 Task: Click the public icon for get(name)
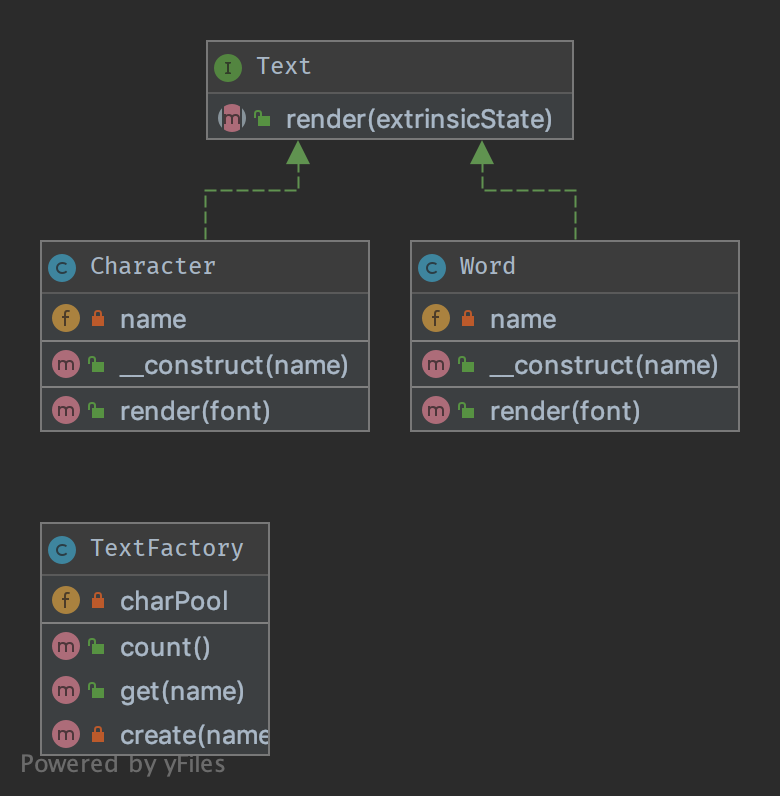point(96,690)
